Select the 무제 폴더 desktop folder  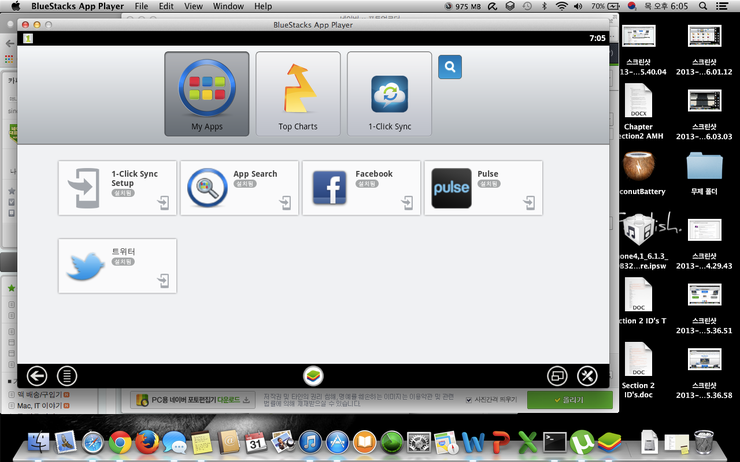(x=704, y=166)
